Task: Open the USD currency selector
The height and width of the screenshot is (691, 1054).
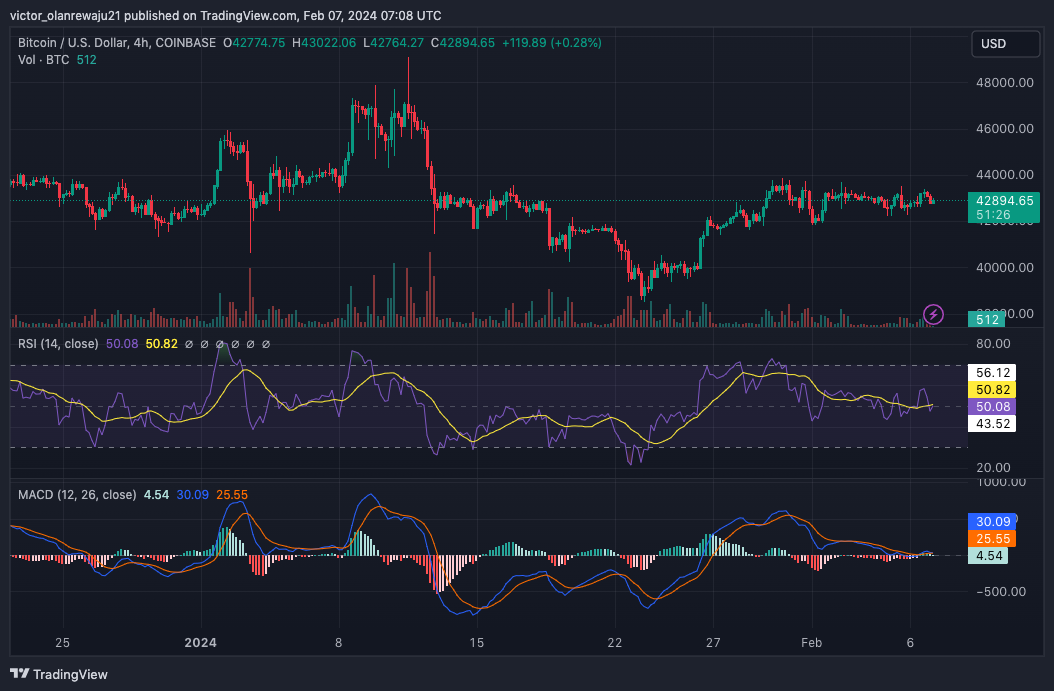Action: click(x=1006, y=44)
